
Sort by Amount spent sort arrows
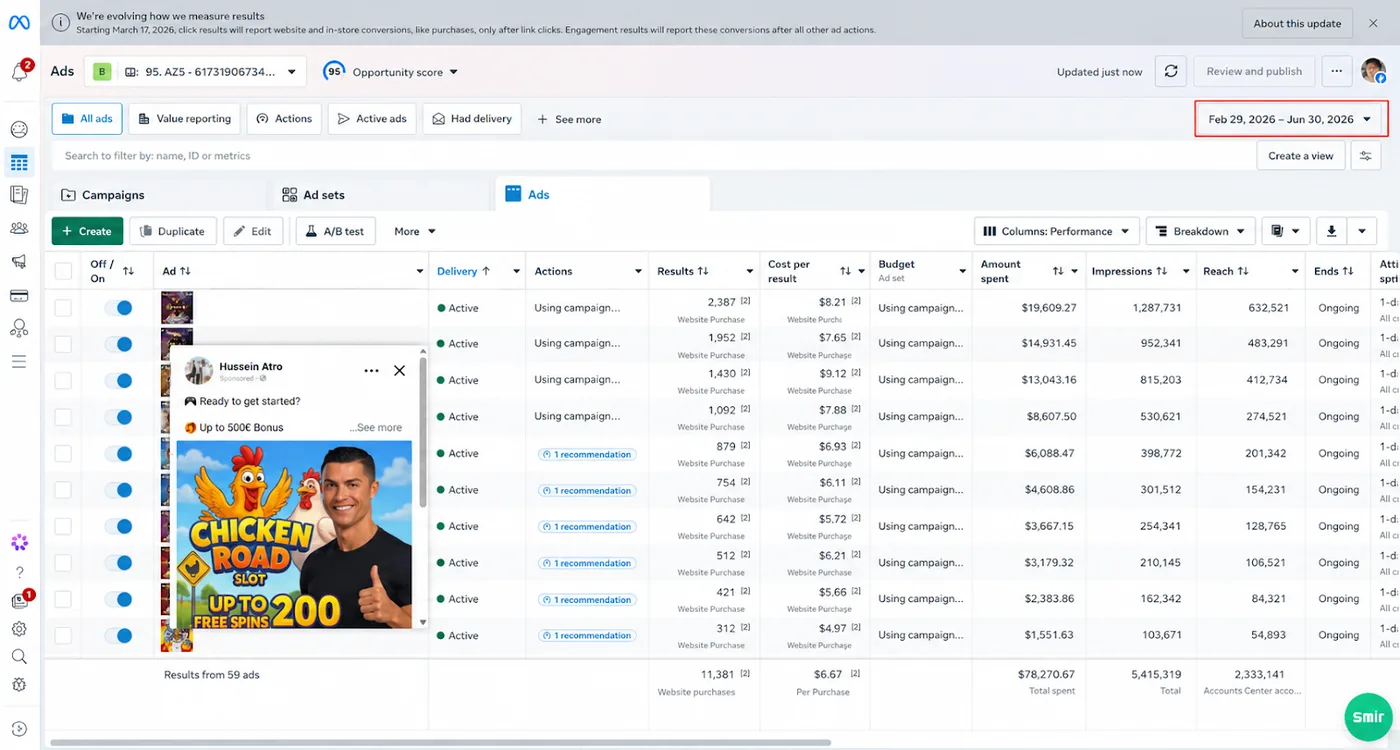pos(1058,271)
